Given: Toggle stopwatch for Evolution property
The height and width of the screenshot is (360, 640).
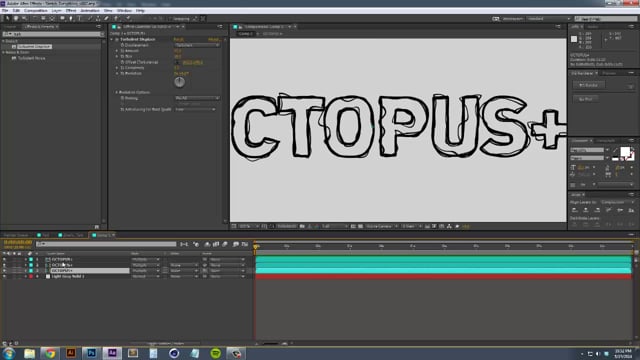Looking at the screenshot, I should point(122,73).
